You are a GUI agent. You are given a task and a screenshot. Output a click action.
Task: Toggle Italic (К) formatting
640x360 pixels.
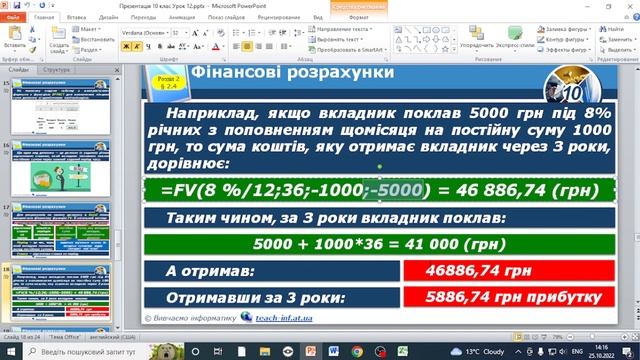[137, 47]
